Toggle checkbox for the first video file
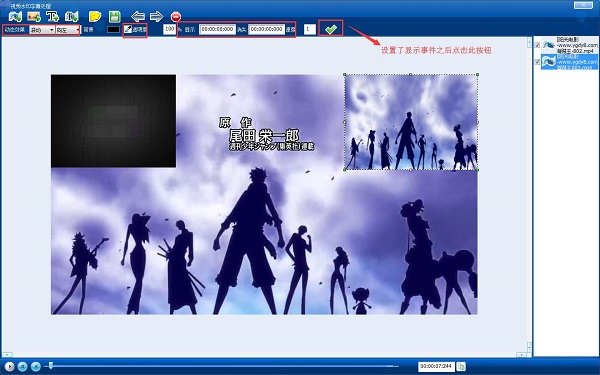This screenshot has width=600, height=375. [537, 45]
